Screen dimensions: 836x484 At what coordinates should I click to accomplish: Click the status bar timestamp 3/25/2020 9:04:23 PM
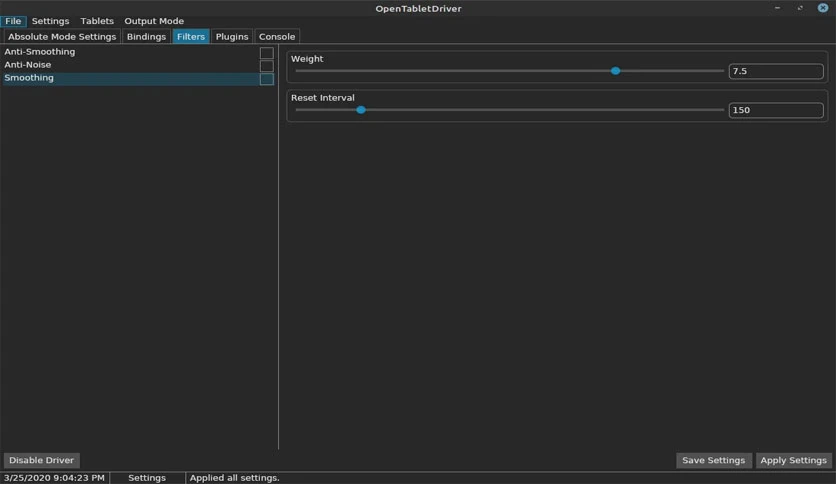[x=54, y=478]
